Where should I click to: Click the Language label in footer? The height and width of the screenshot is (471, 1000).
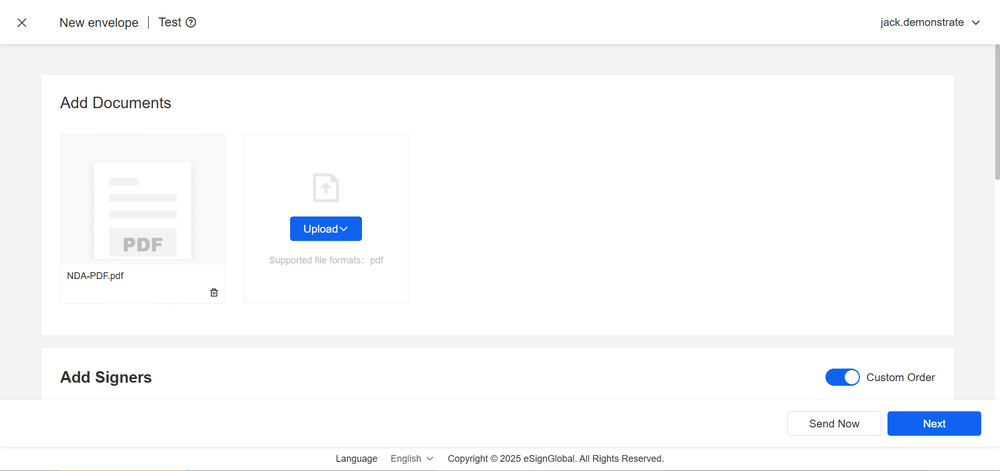tap(356, 458)
